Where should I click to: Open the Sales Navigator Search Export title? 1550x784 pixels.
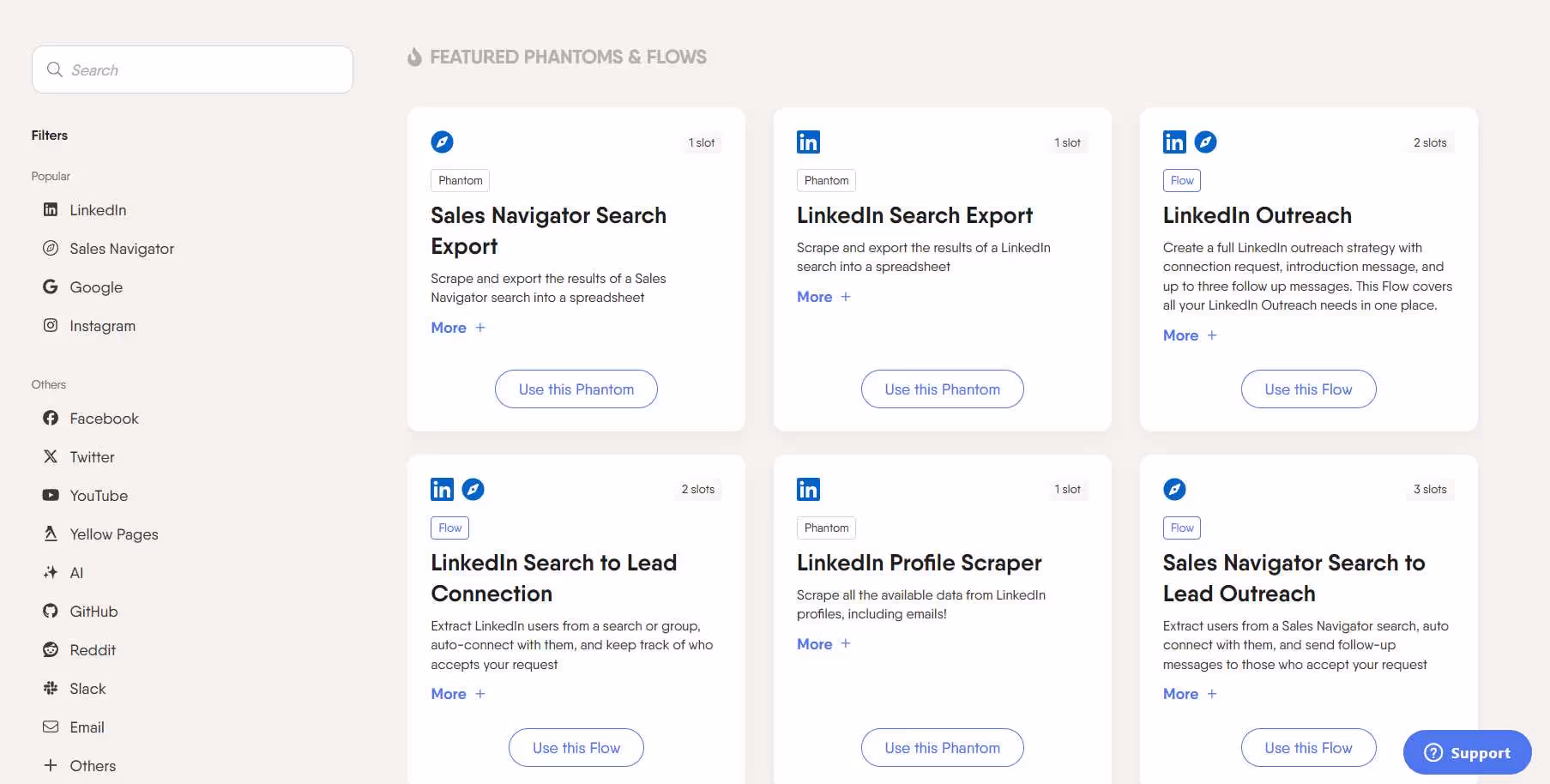pyautogui.click(x=548, y=231)
